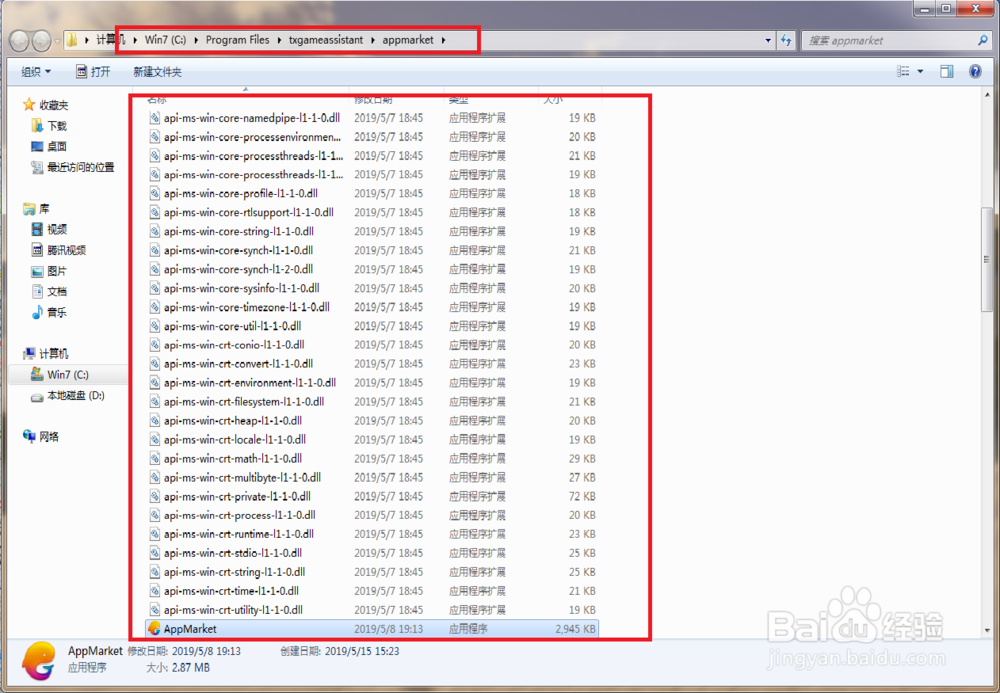
Task: Expand arrow after txgameassistant breadcrumb
Action: 372,40
